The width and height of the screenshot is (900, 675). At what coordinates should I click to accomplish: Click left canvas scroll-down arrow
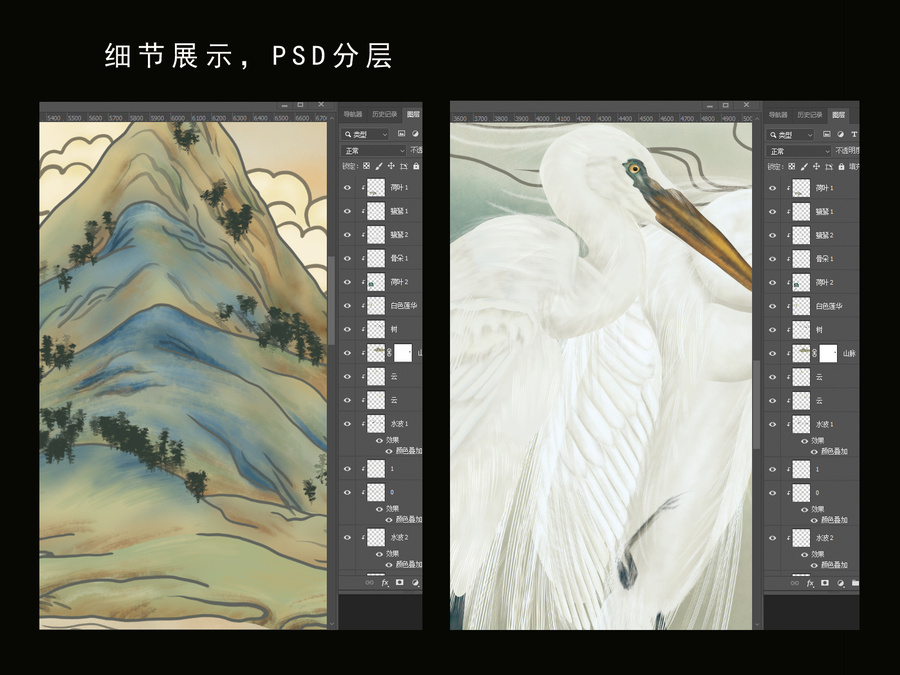coord(332,623)
